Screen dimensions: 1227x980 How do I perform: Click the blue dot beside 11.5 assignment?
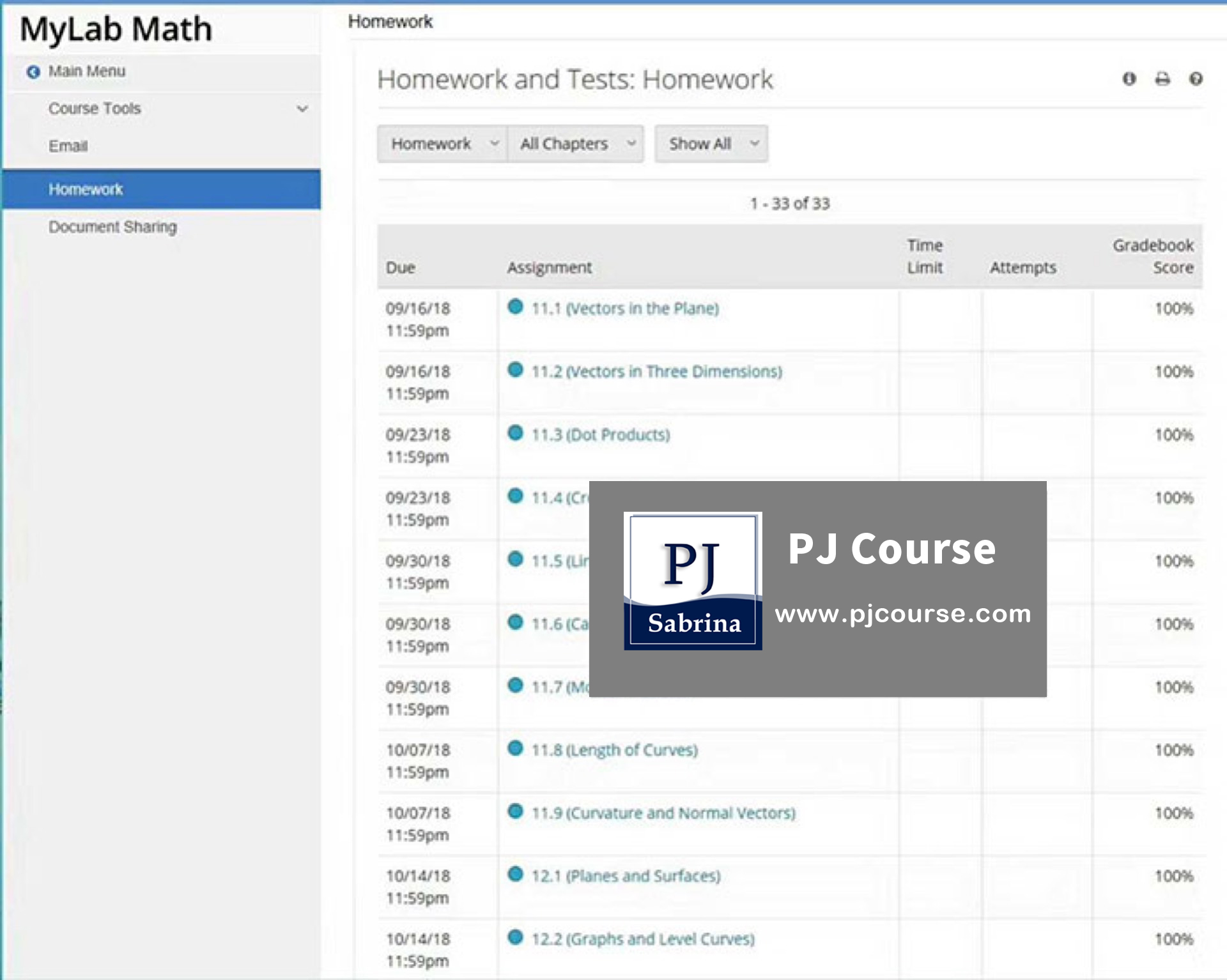pos(515,559)
